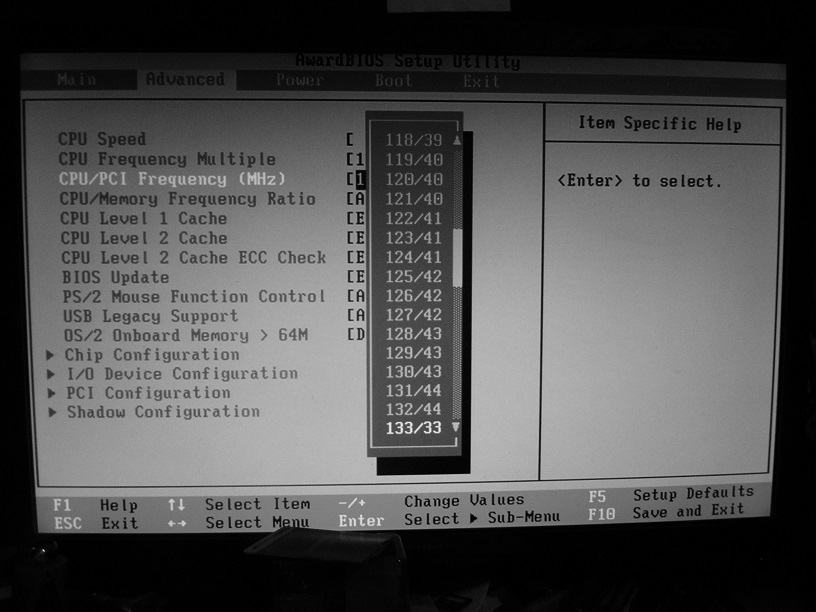Pick 123/41 from frequency list
816x612 pixels.
tap(414, 238)
